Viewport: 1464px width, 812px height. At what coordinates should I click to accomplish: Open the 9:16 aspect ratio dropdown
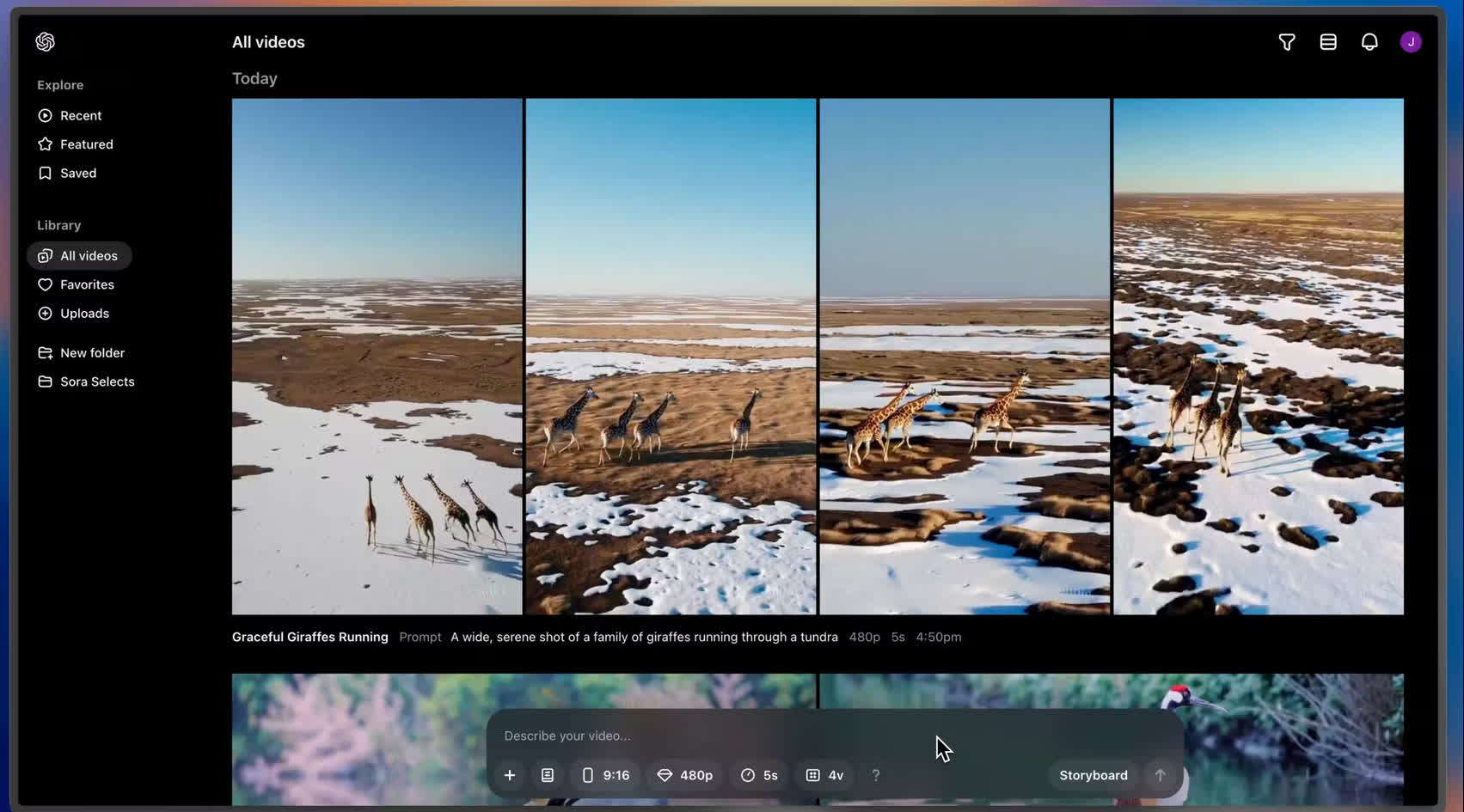605,775
